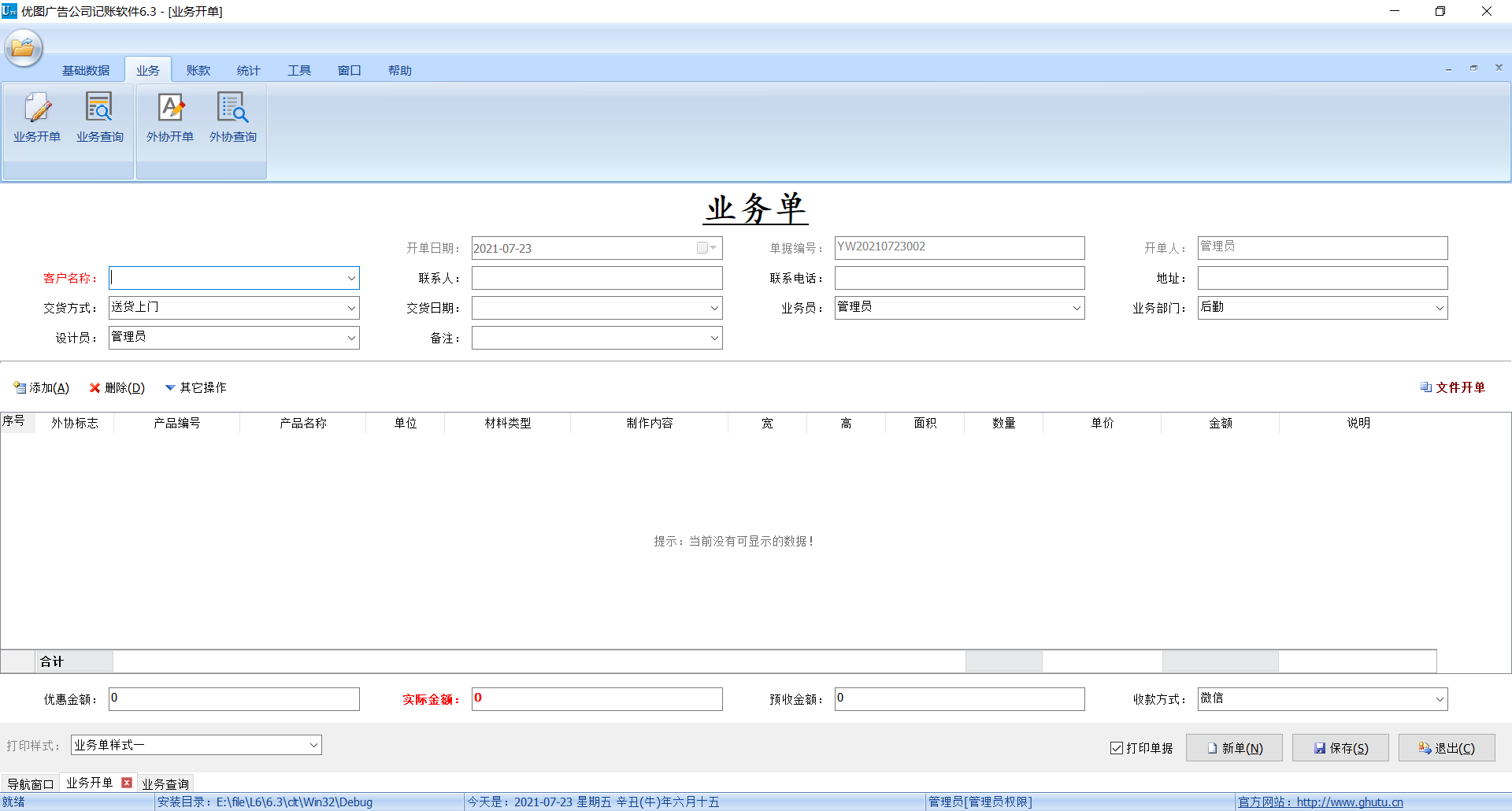Viewport: 1512px width, 811px height.
Task: Minimize the inner MDI child window
Action: [1448, 69]
